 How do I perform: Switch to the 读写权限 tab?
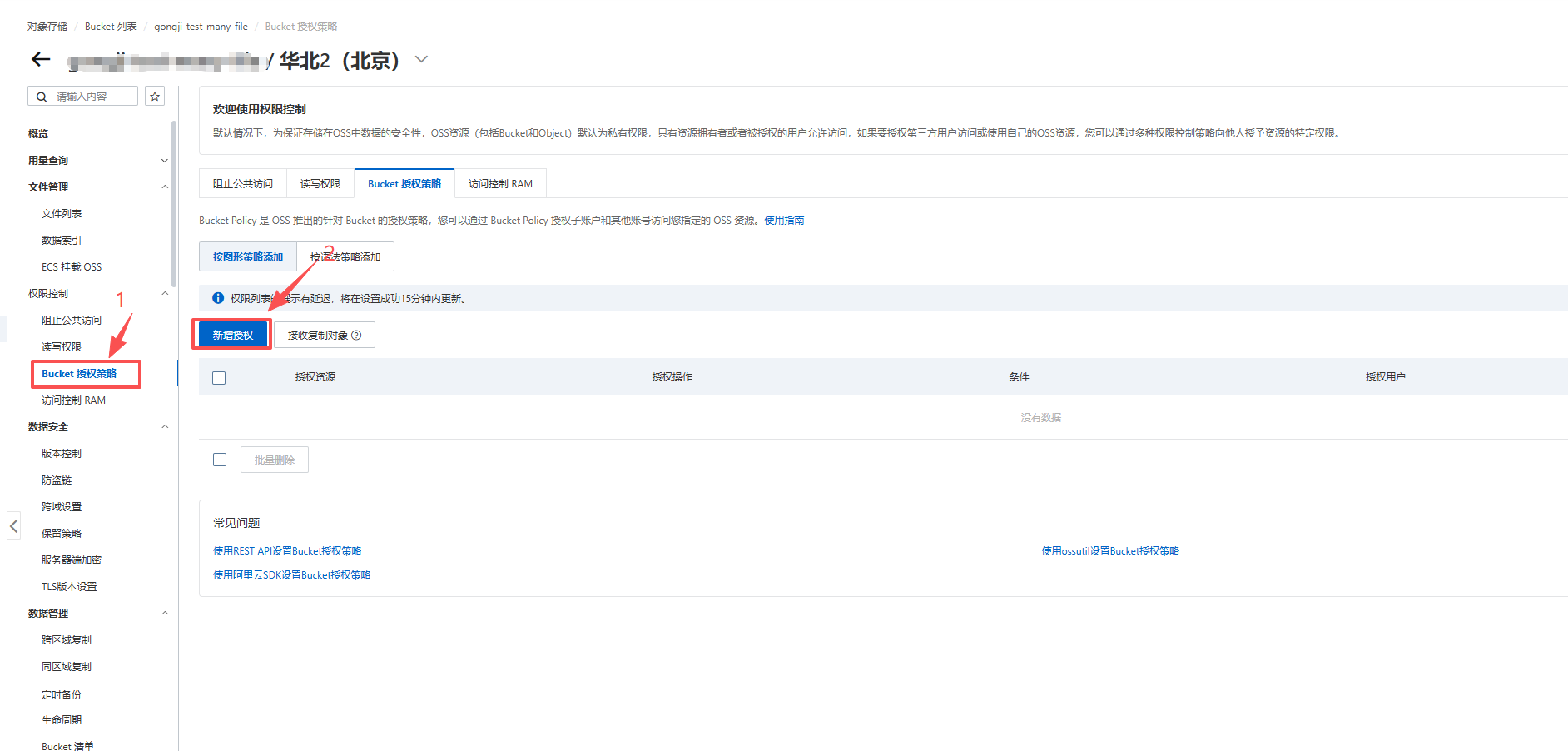coord(320,184)
